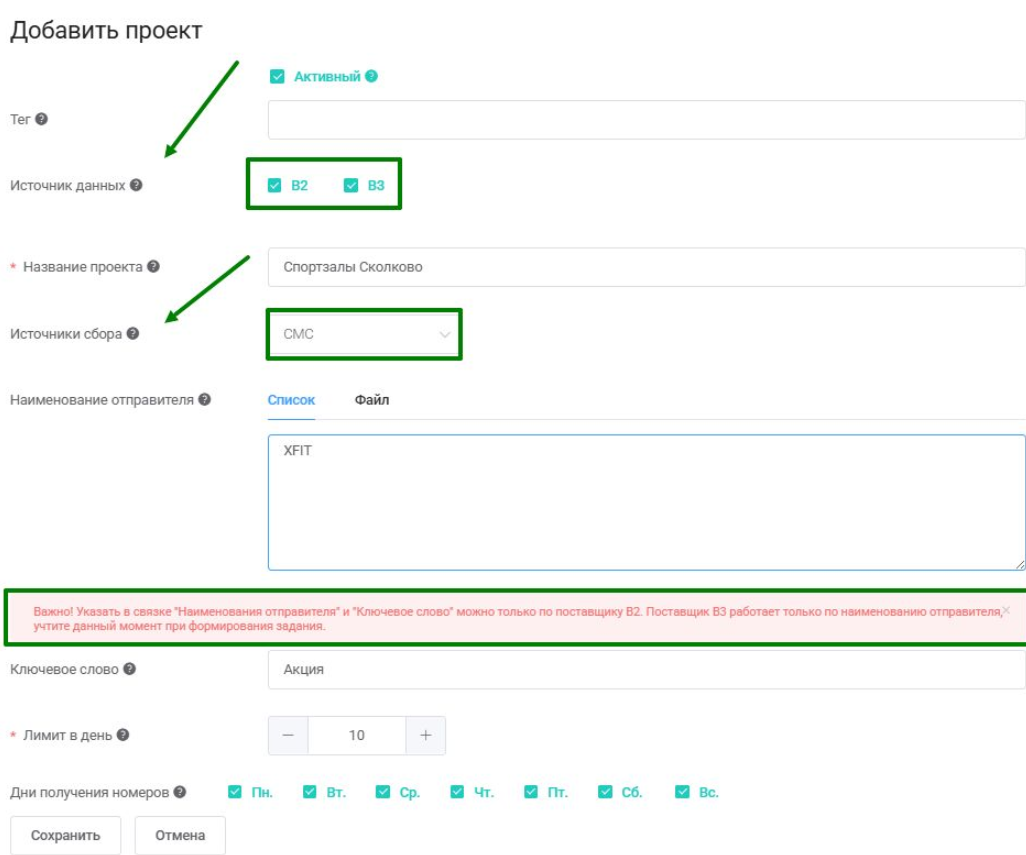Click the daily limit value field

tap(357, 735)
